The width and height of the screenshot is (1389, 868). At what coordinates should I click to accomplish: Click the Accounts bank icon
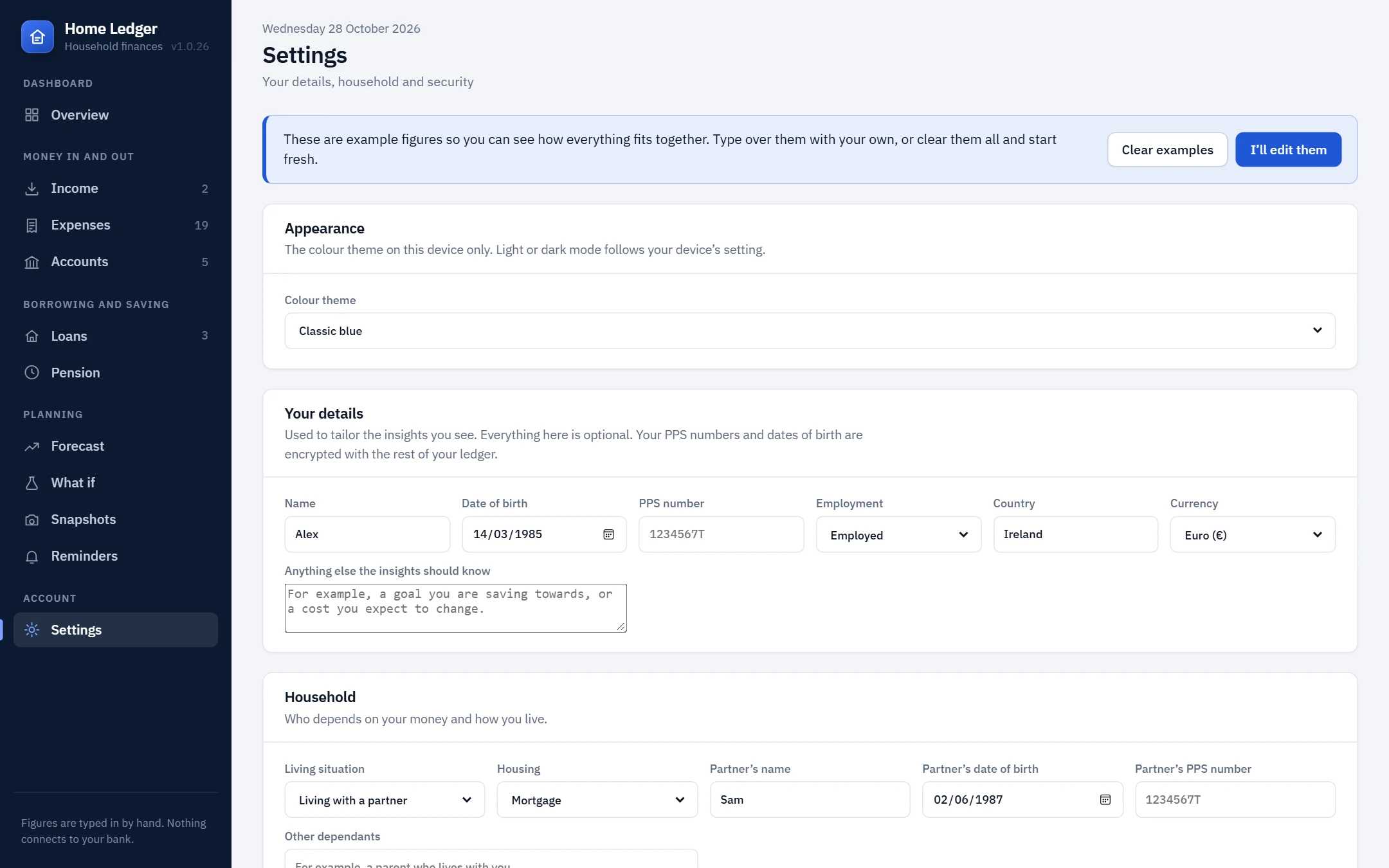(x=32, y=262)
